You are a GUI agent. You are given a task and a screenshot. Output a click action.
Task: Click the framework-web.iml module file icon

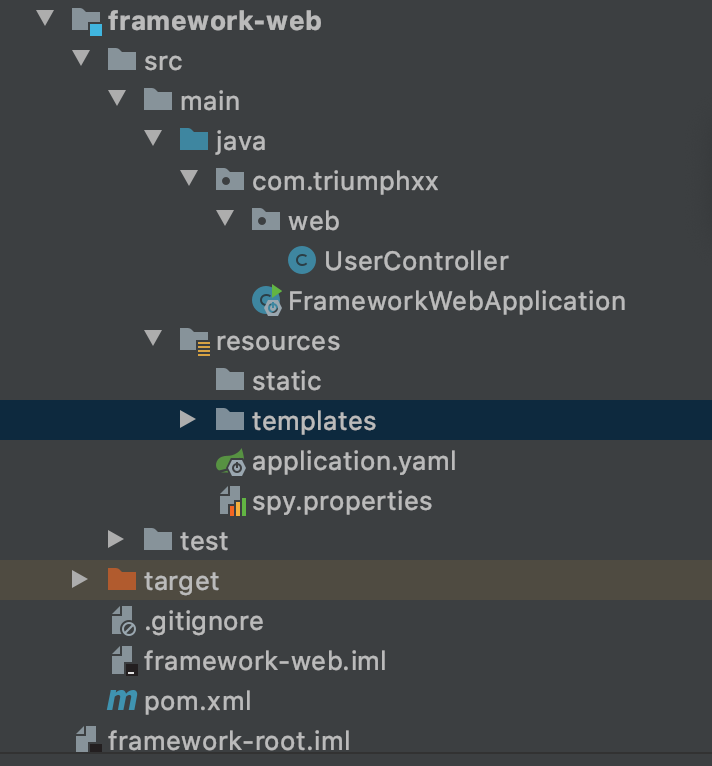click(122, 661)
